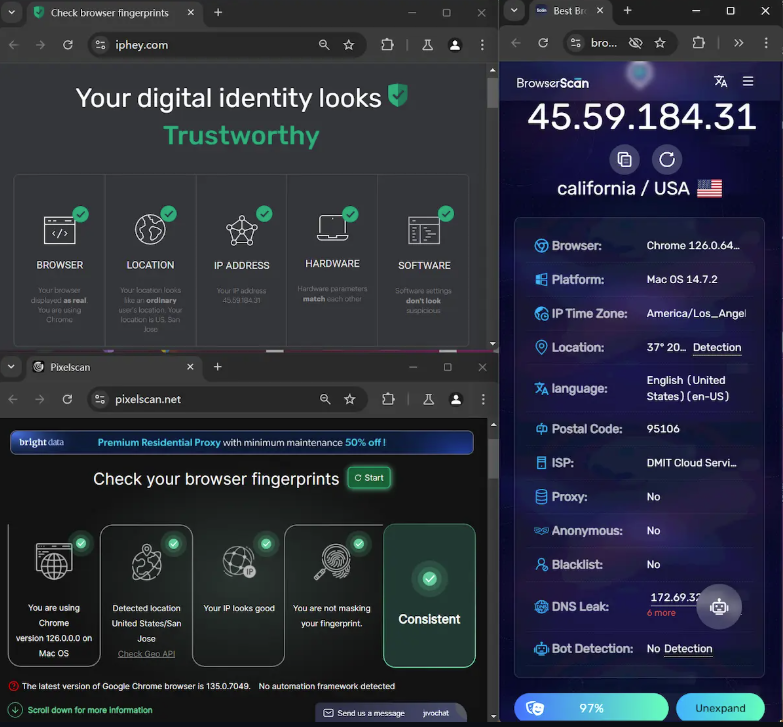
Task: Click the floating robot chat button on BrowserScan
Action: [x=719, y=607]
